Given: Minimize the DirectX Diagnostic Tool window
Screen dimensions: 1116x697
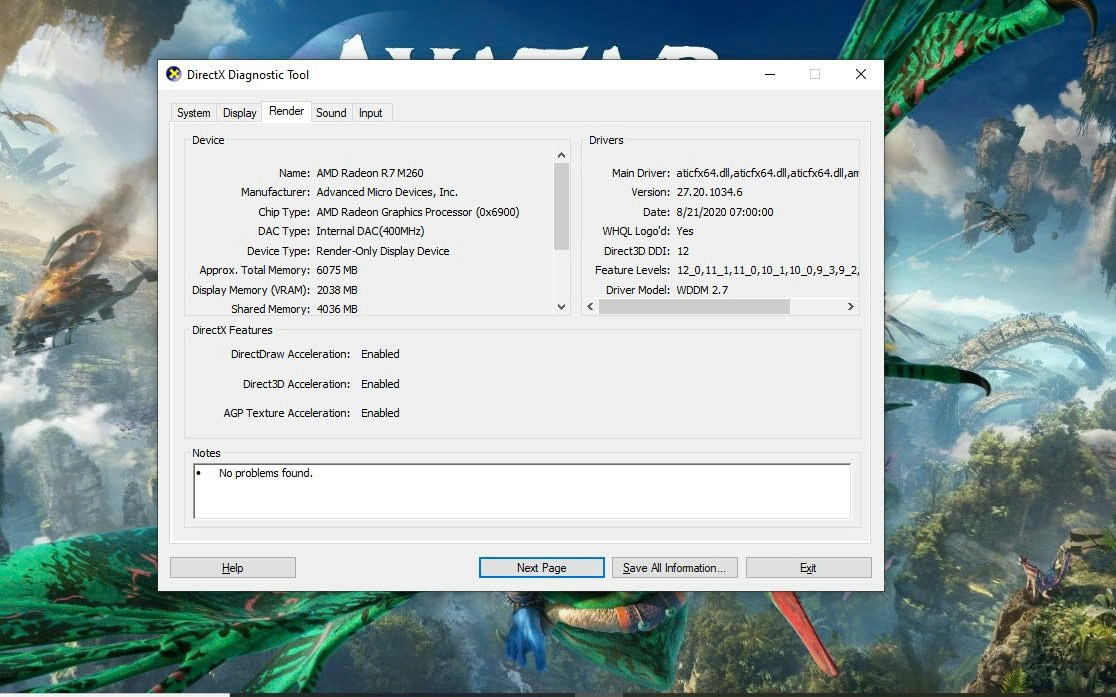Looking at the screenshot, I should point(769,74).
